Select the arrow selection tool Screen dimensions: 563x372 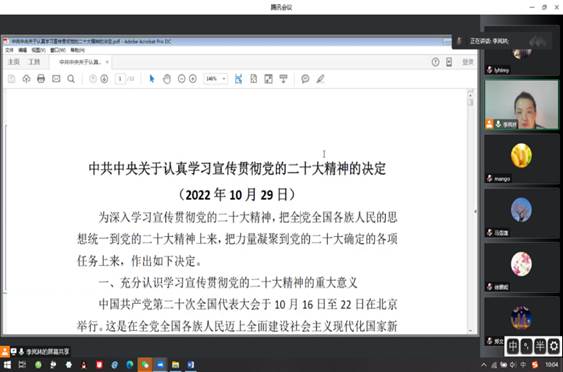pos(152,79)
